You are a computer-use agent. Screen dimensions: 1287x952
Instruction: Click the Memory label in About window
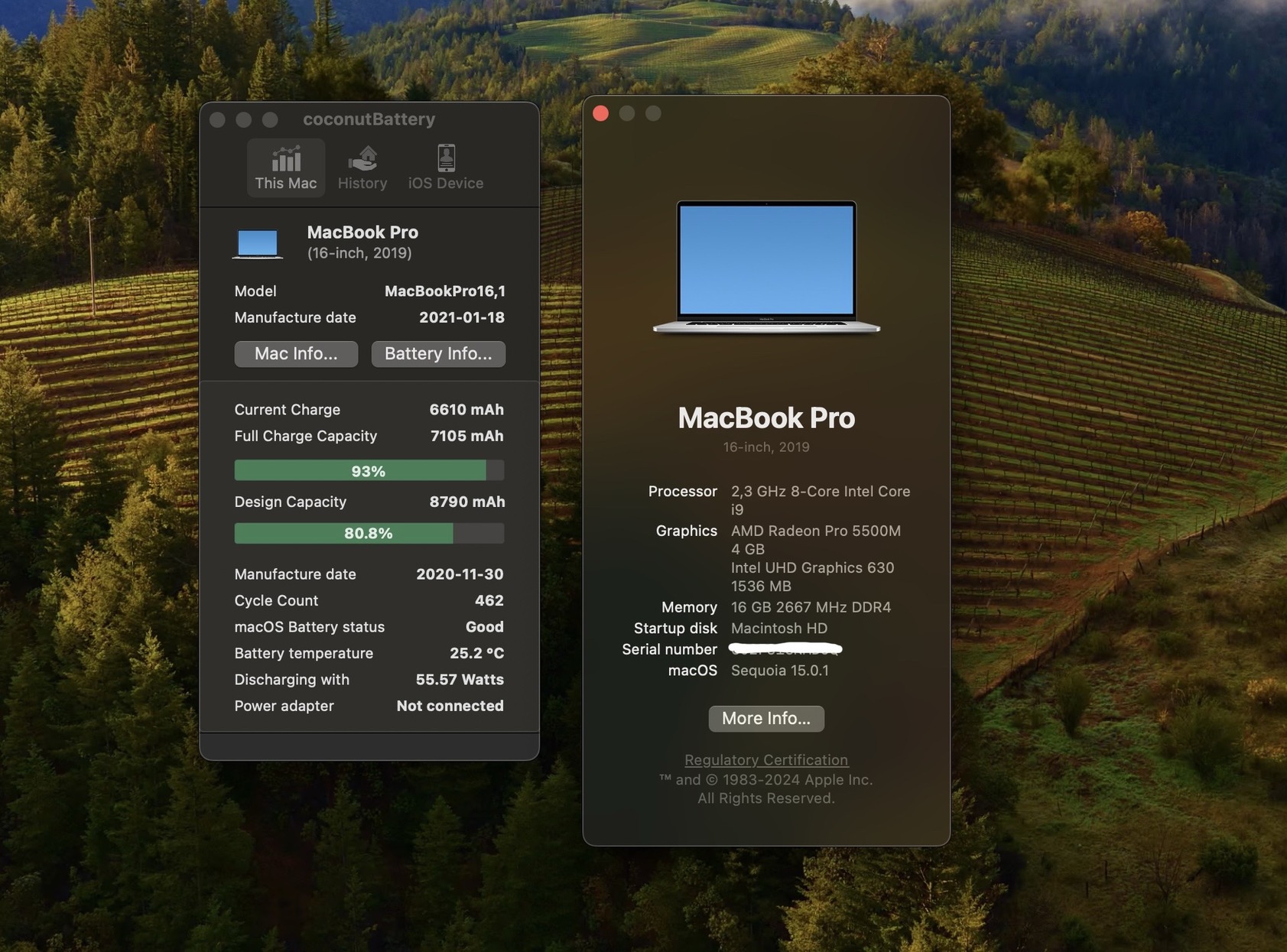(x=689, y=607)
